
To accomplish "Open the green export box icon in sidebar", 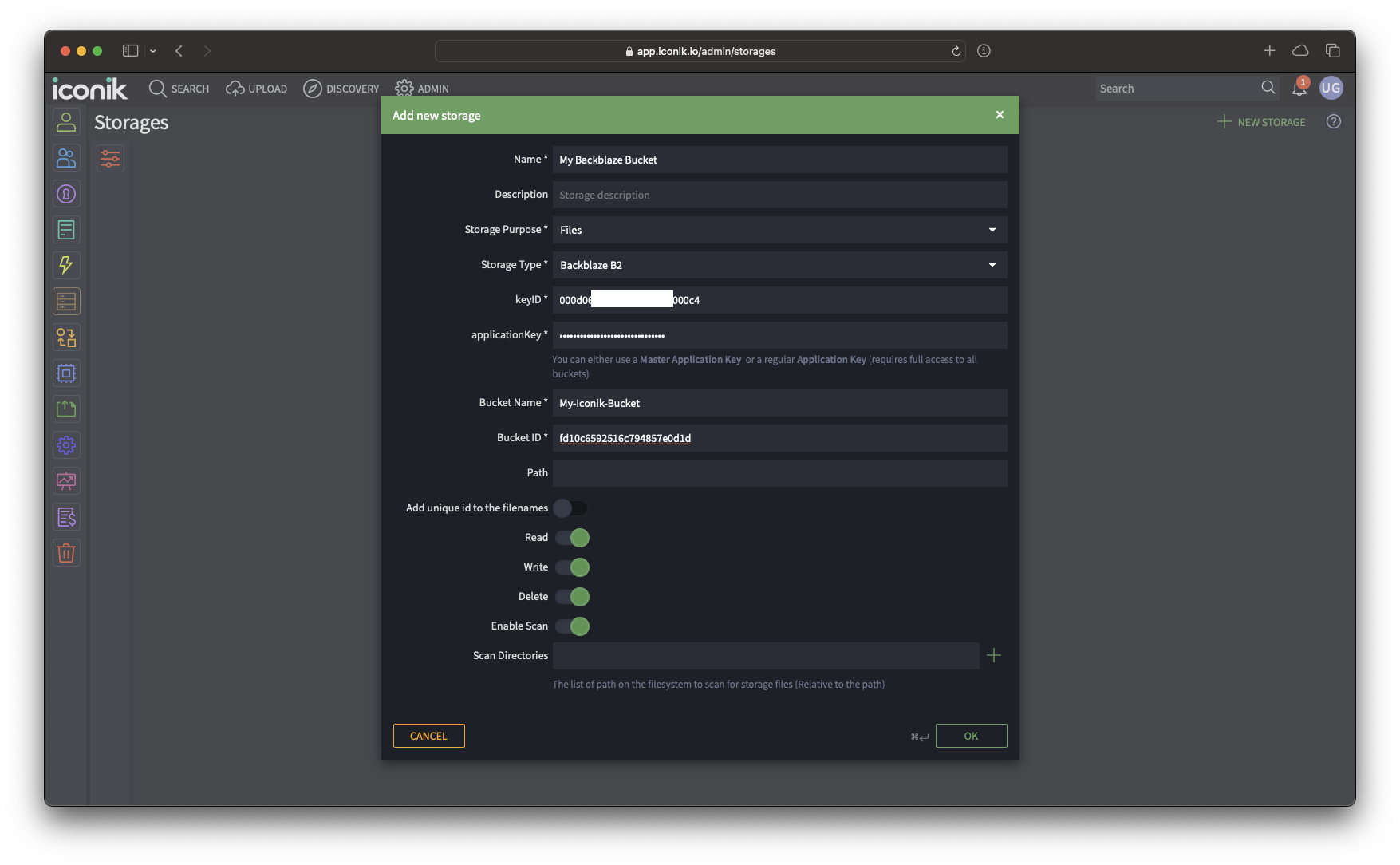I will pyautogui.click(x=66, y=409).
